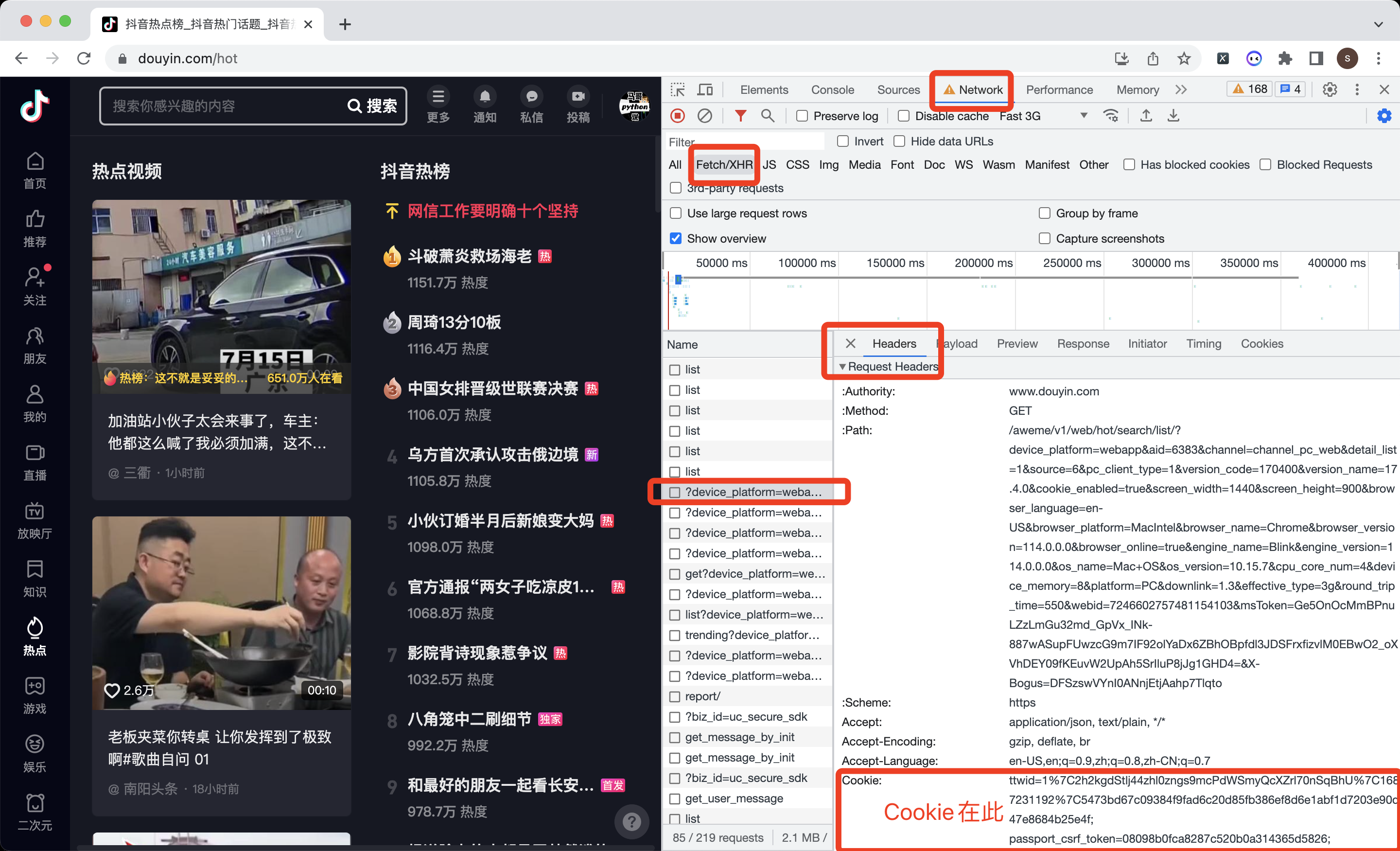This screenshot has width=1400, height=851.
Task: Select the Fast 3G throttling dropdown
Action: [x=1040, y=117]
